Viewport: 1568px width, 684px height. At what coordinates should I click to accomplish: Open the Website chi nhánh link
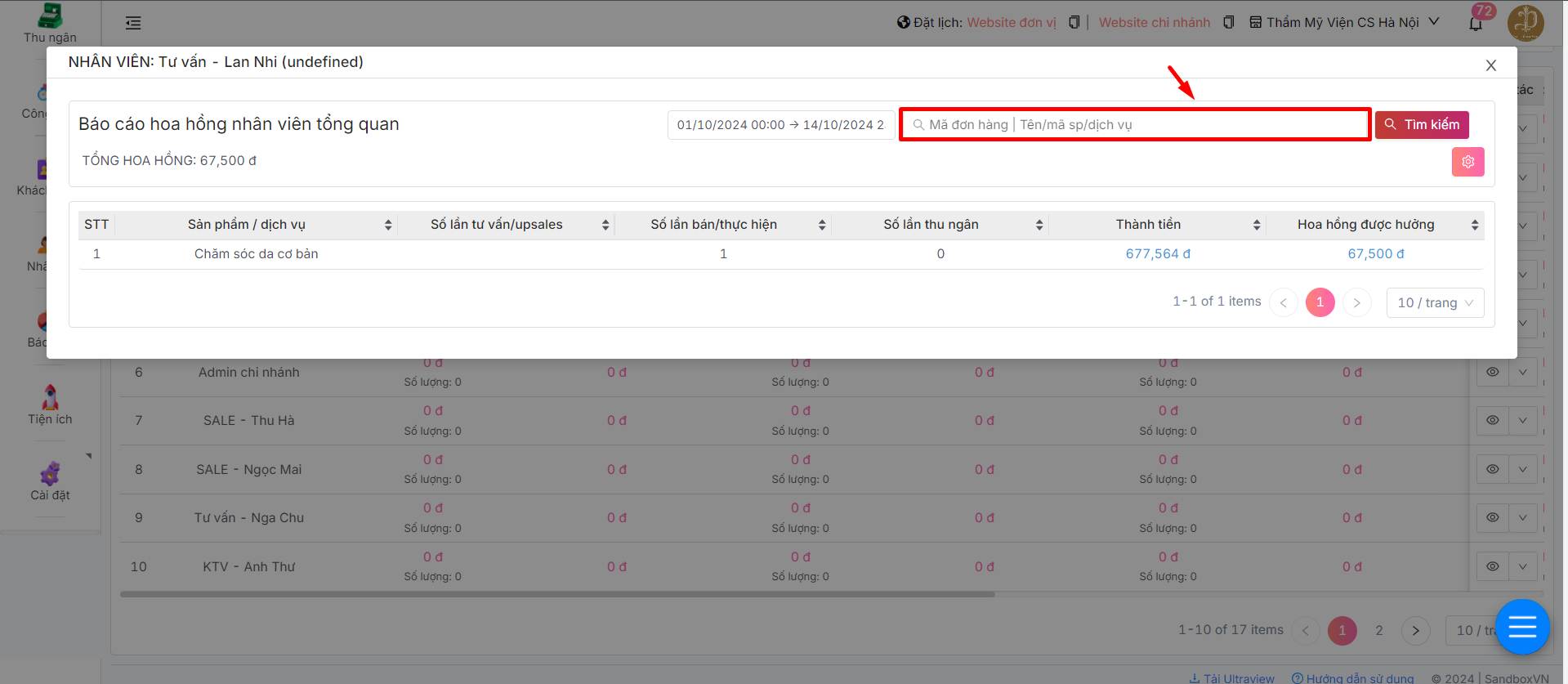pyautogui.click(x=1154, y=23)
